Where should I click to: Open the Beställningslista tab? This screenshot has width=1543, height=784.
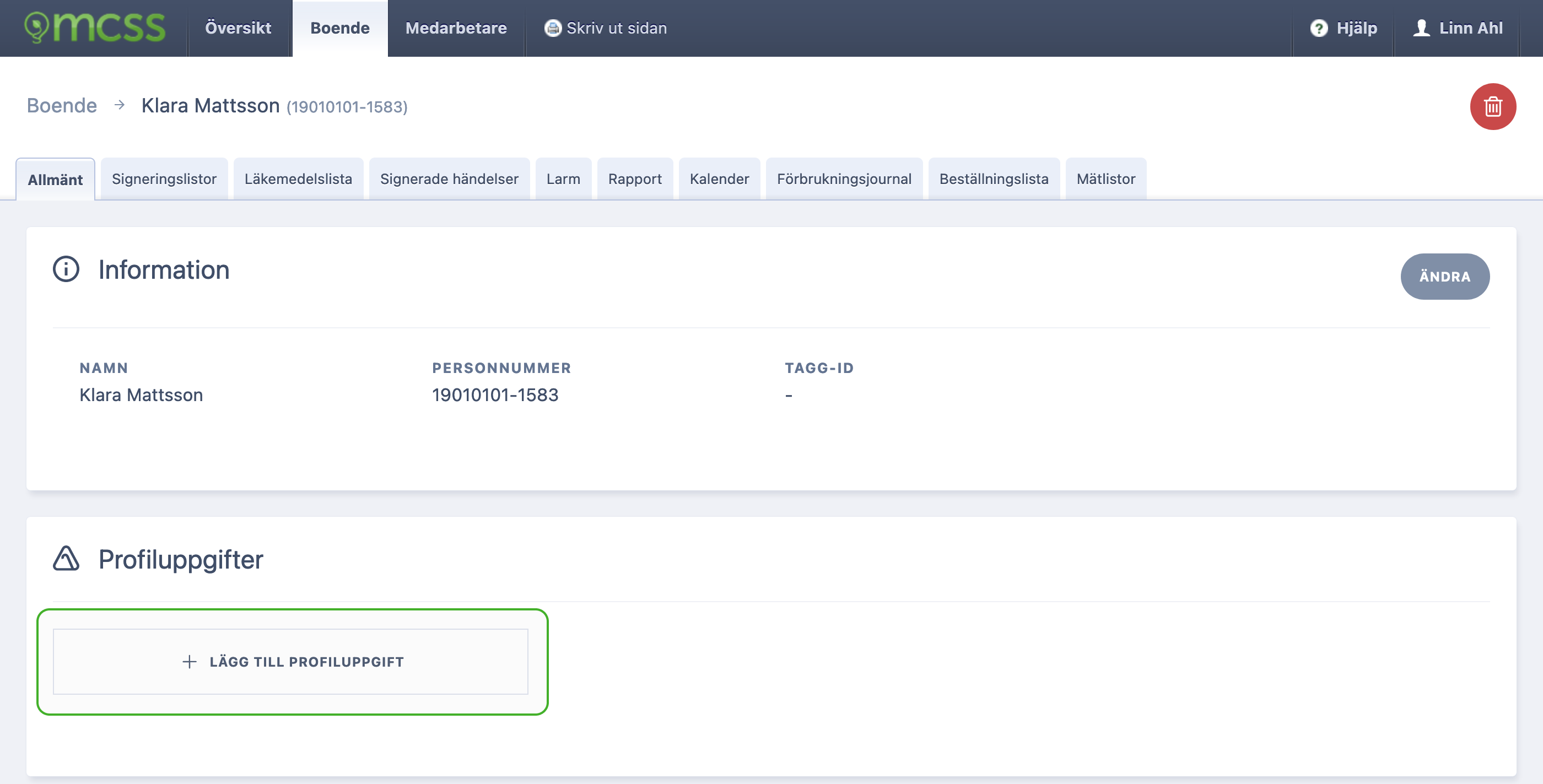click(x=994, y=179)
